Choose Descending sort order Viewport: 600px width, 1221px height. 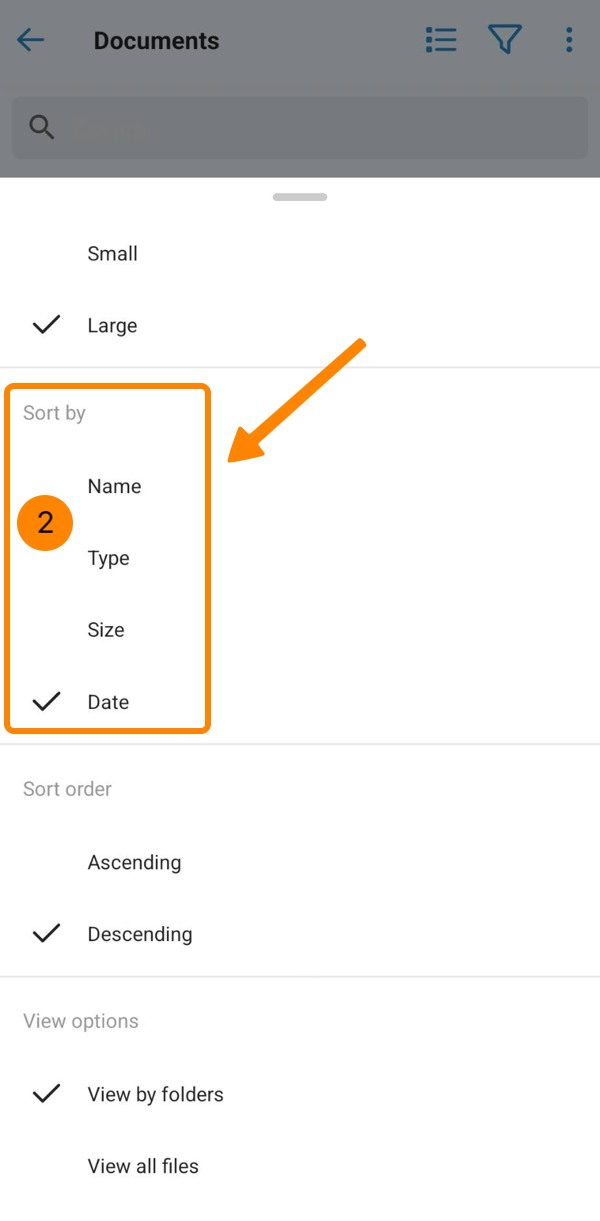pyautogui.click(x=140, y=935)
